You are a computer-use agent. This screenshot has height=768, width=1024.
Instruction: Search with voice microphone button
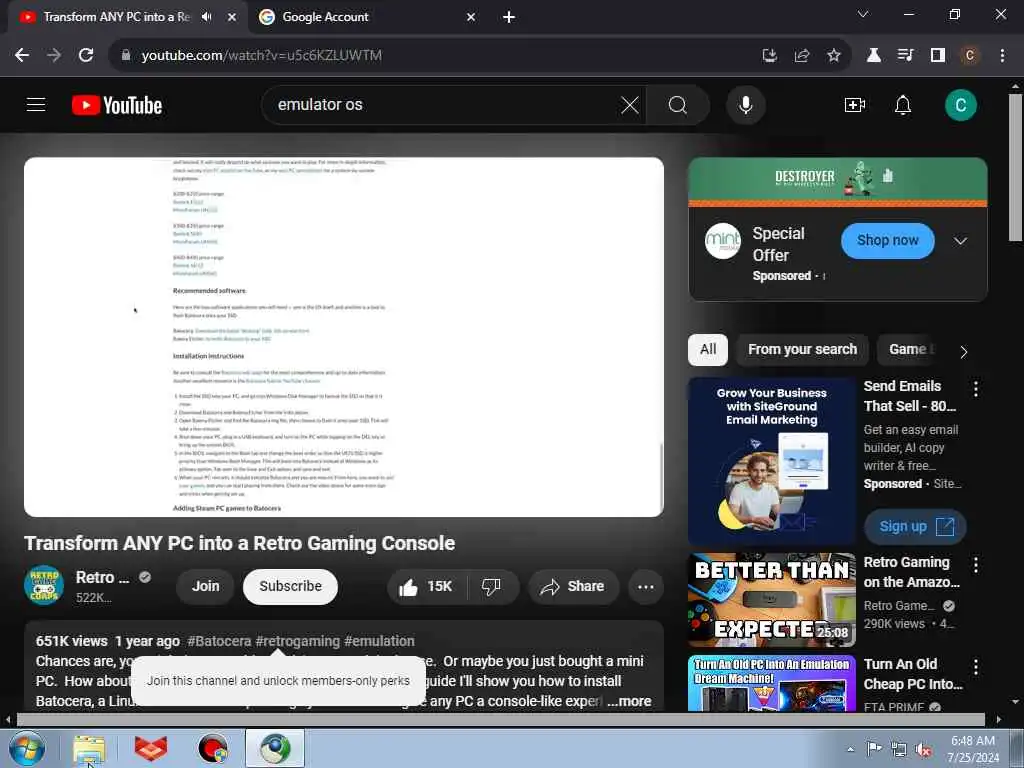[746, 105]
